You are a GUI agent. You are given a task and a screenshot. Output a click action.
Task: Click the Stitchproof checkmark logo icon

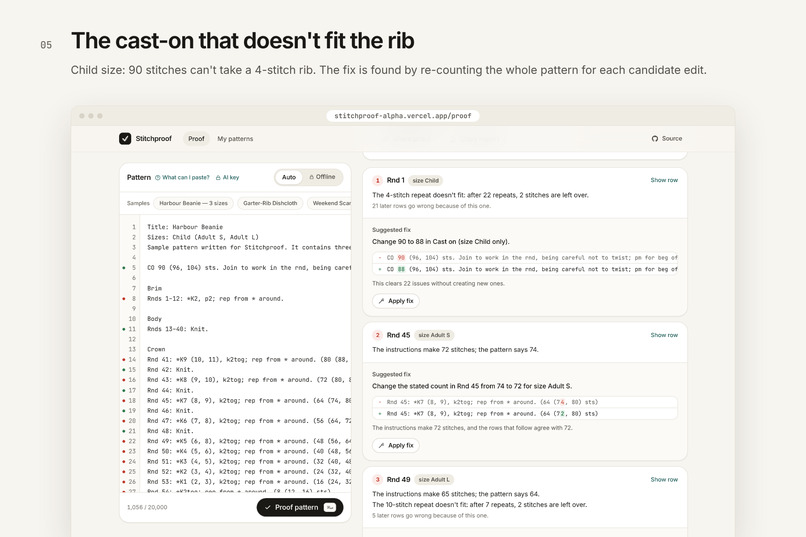coord(125,139)
